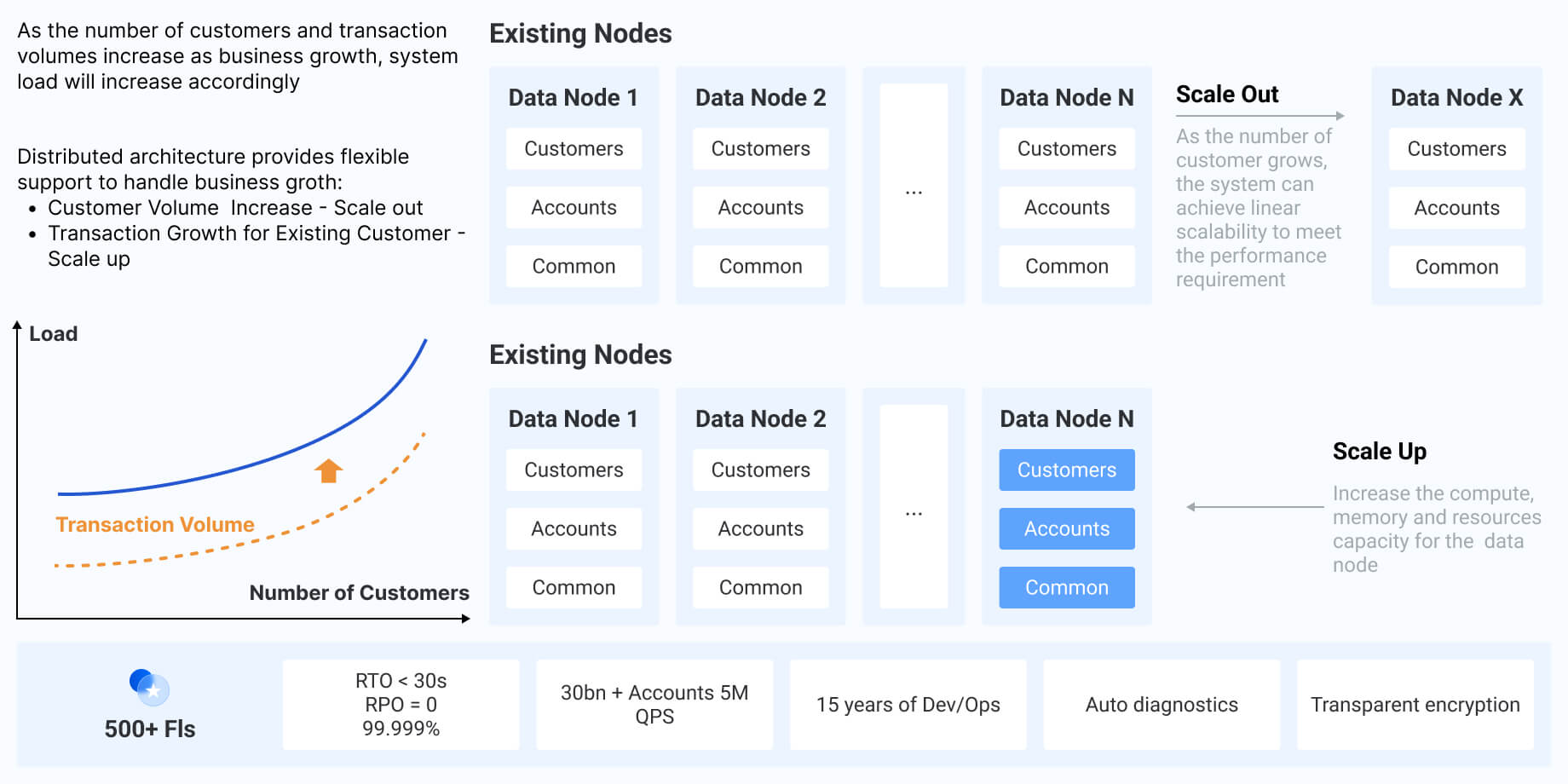The image size is (1568, 784).
Task: Click Accounts box in Data Node X
Action: coord(1456,208)
